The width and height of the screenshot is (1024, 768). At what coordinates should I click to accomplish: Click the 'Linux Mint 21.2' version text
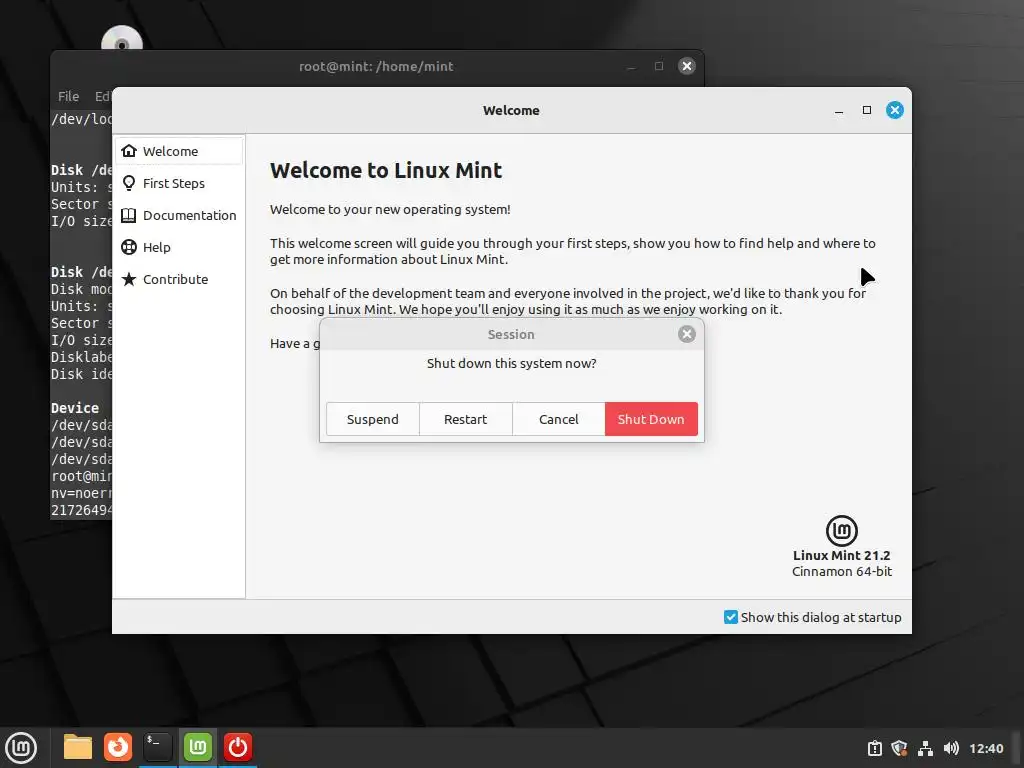point(842,555)
